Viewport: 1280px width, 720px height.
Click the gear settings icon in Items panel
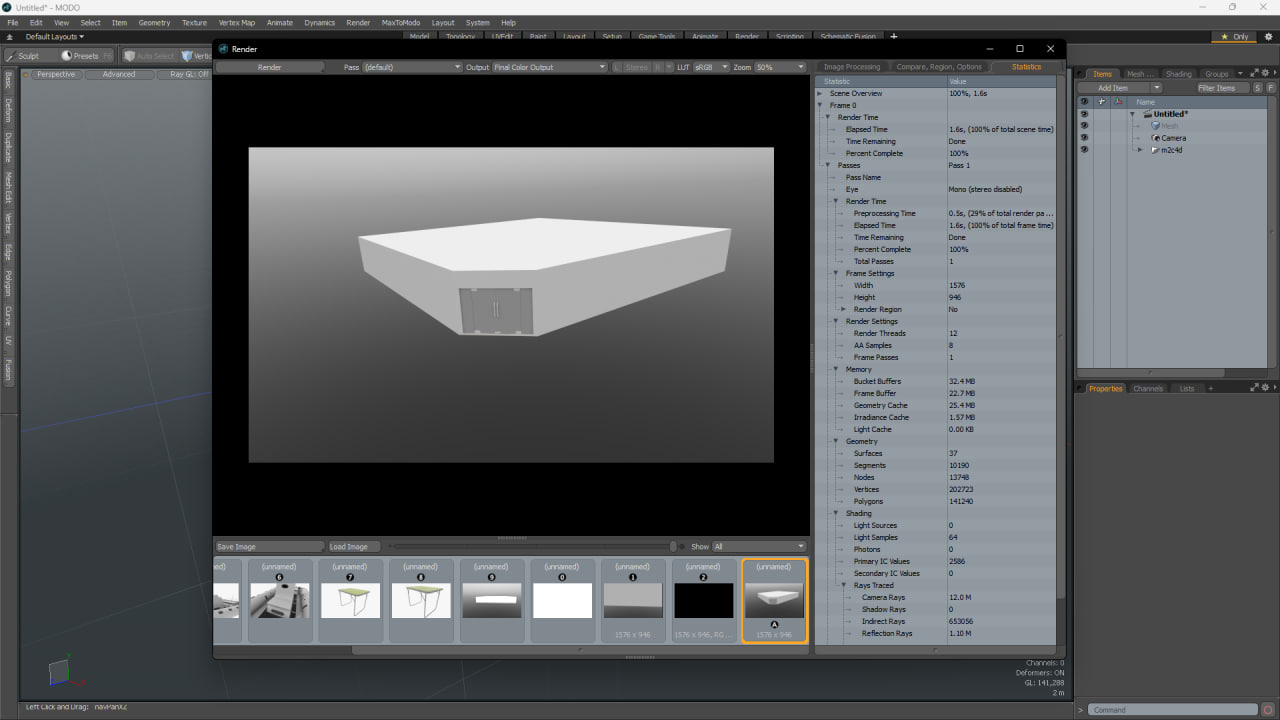point(1264,73)
